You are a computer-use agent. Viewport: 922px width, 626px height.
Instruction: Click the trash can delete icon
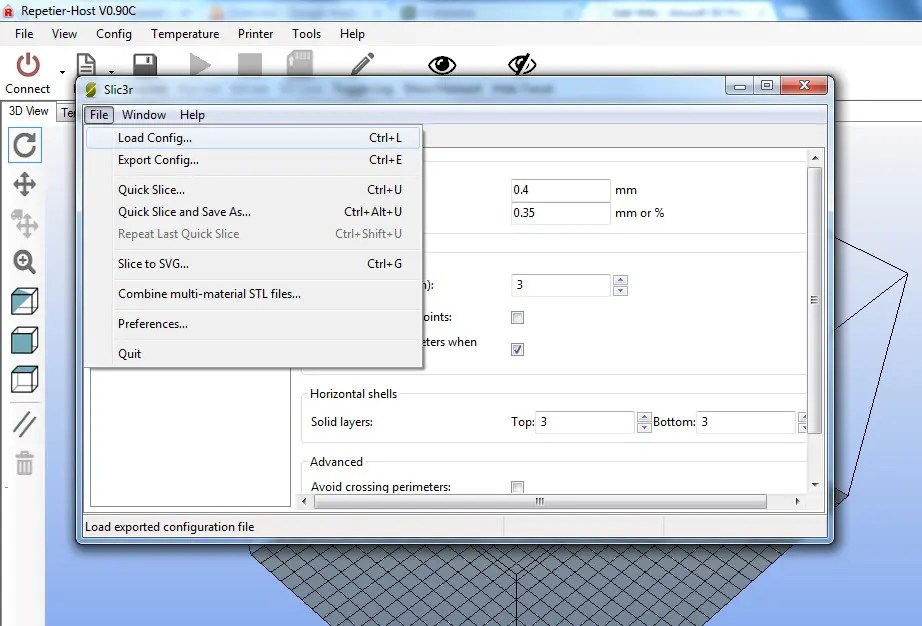[25, 463]
